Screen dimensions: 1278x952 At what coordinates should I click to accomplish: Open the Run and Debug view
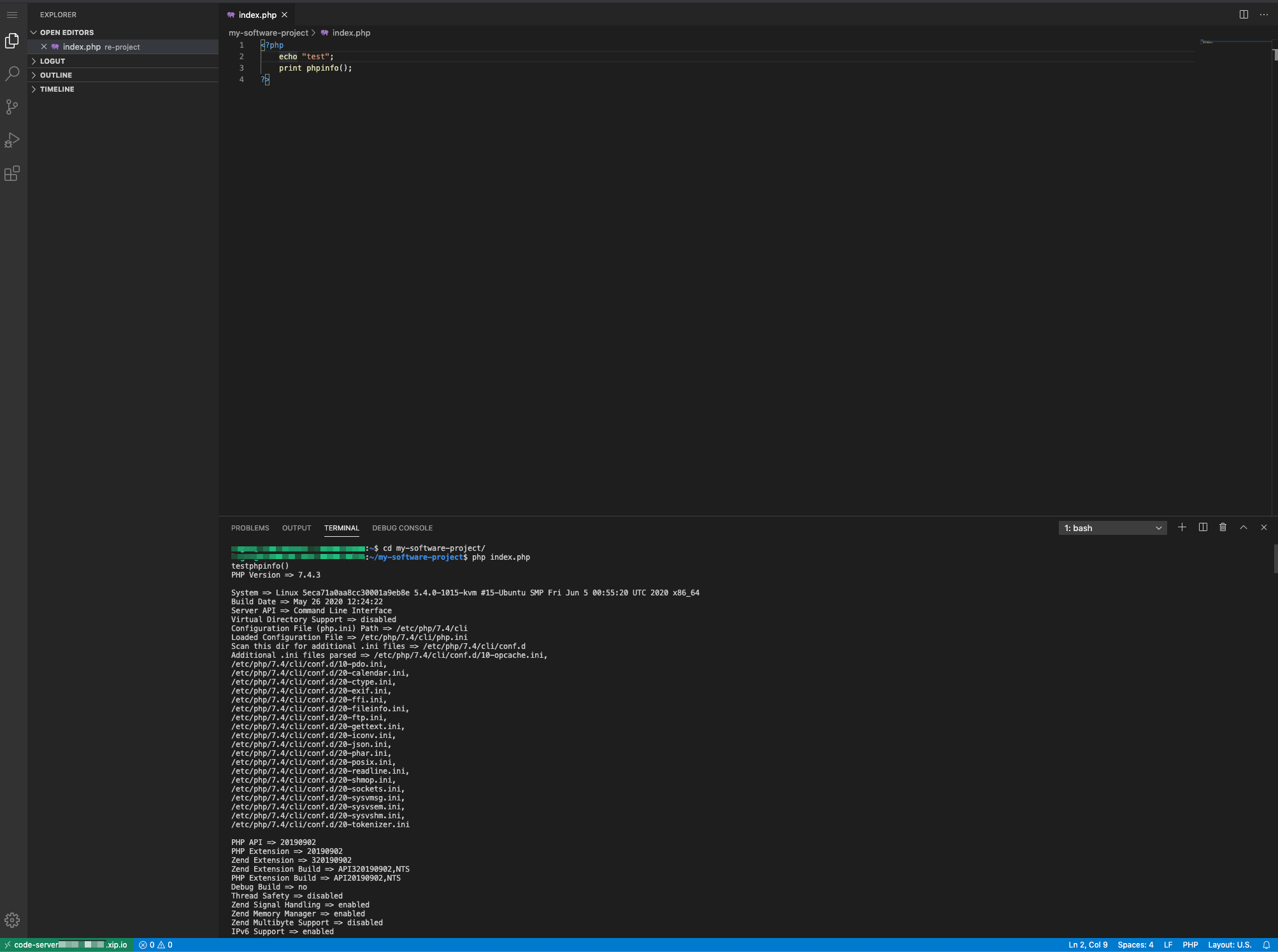pos(12,140)
